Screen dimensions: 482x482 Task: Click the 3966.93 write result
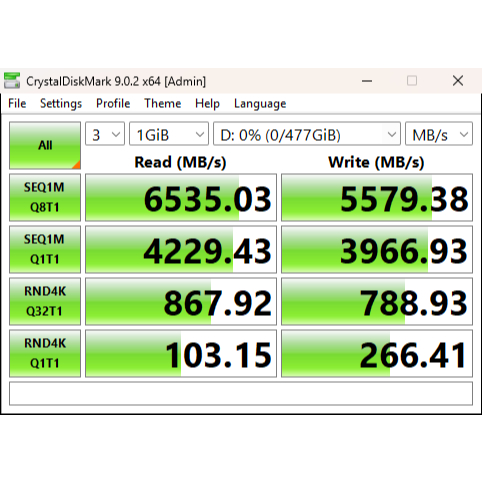tap(377, 249)
